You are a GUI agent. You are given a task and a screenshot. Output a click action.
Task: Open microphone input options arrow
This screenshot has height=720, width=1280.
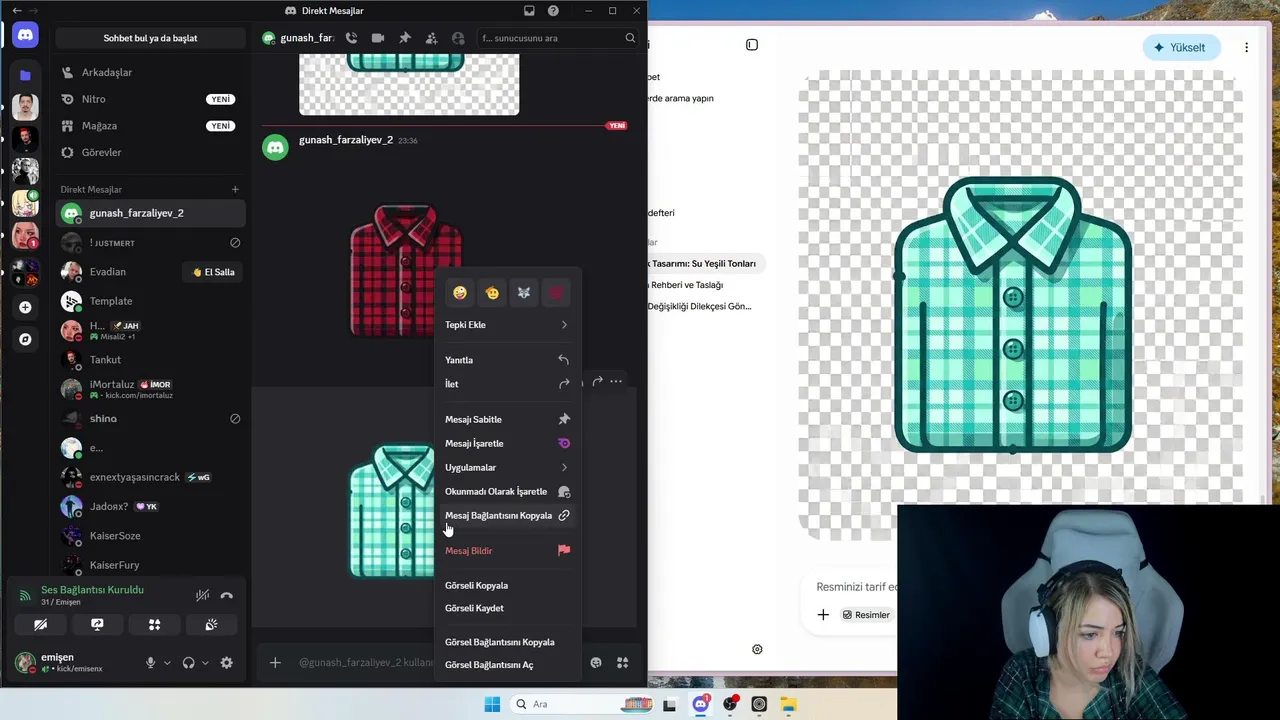167,662
